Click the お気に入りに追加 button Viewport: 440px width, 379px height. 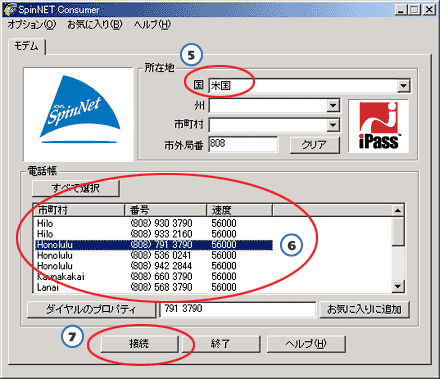click(364, 309)
